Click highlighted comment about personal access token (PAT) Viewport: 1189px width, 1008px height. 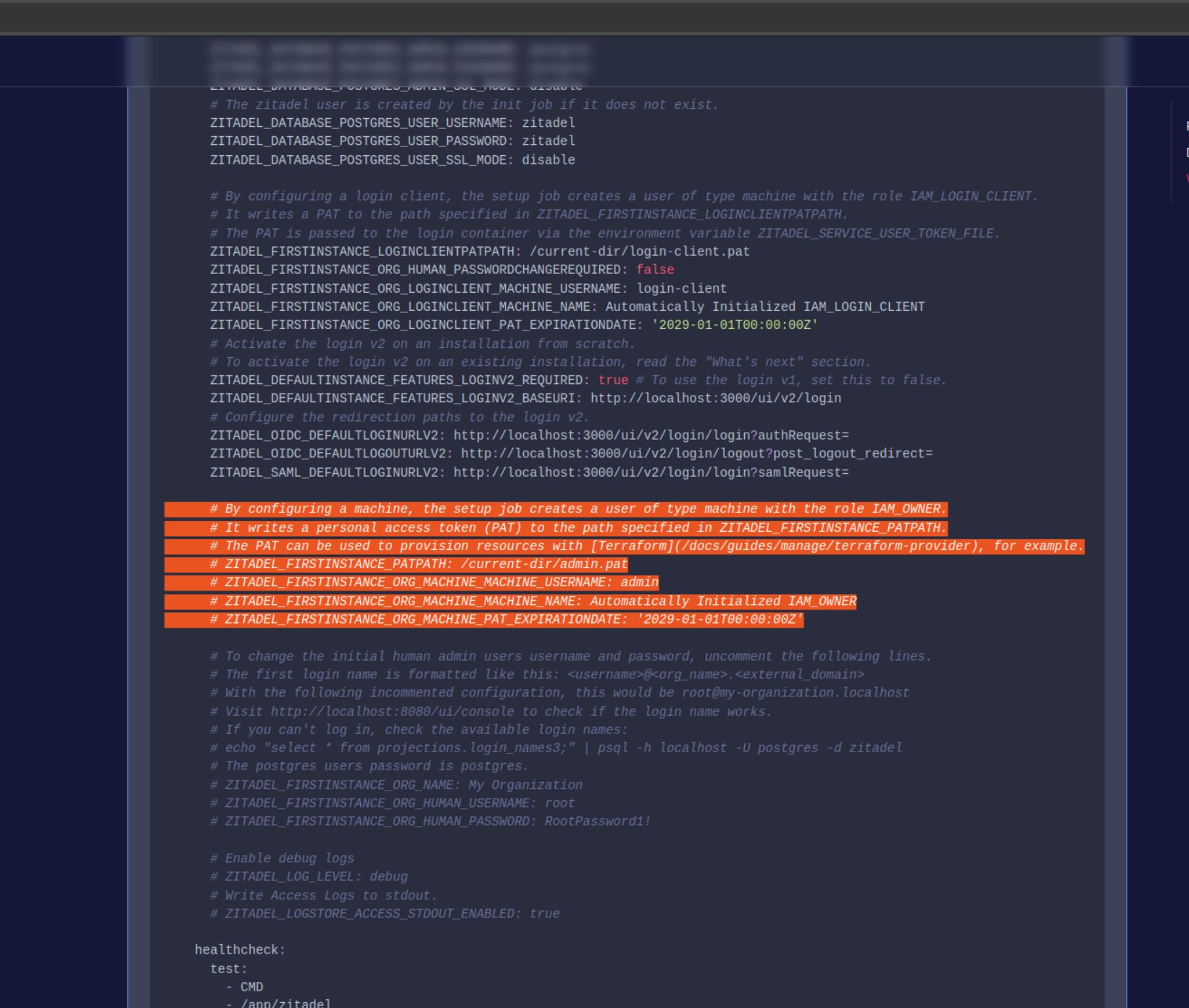[578, 528]
